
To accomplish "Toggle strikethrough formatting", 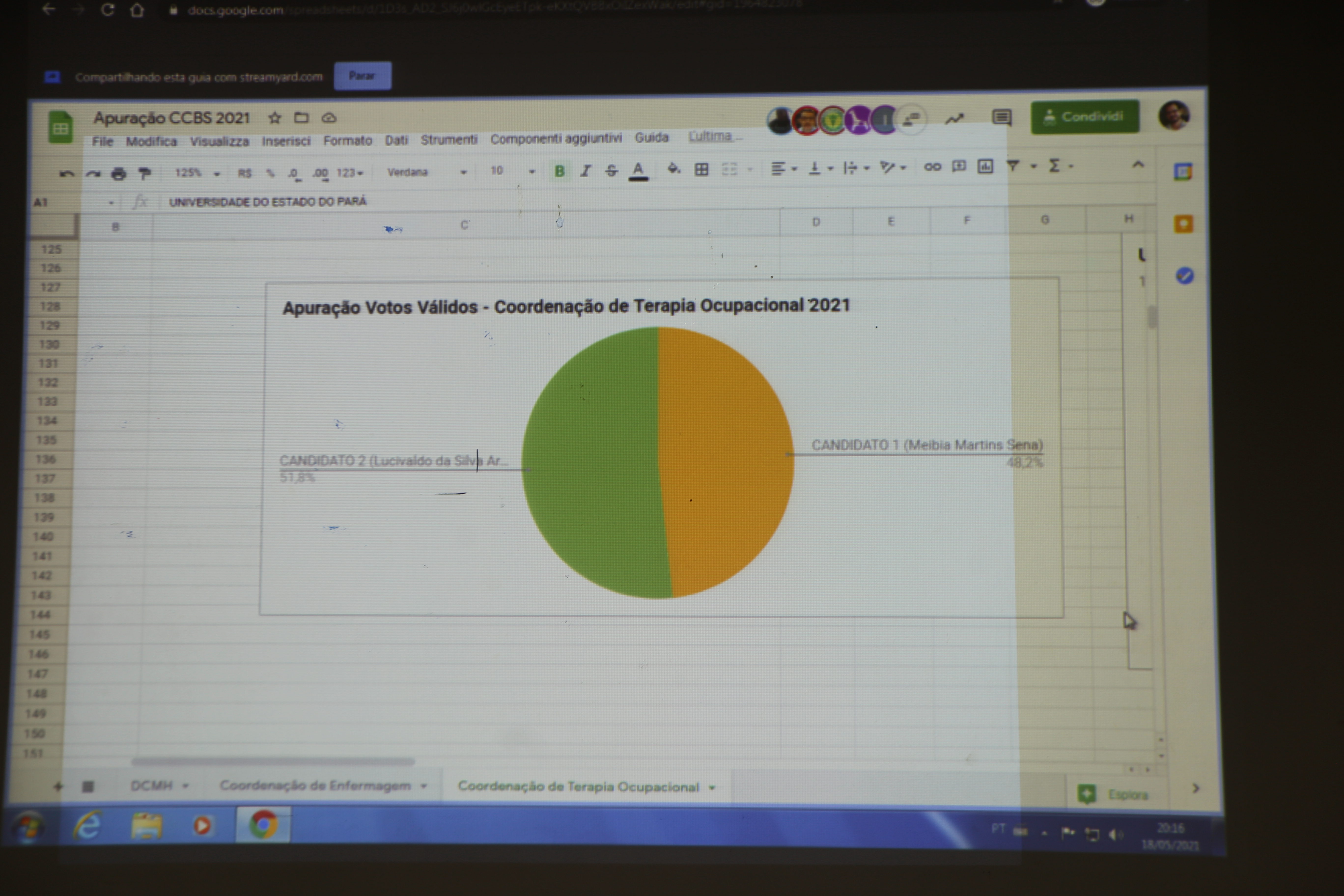I will 611,170.
